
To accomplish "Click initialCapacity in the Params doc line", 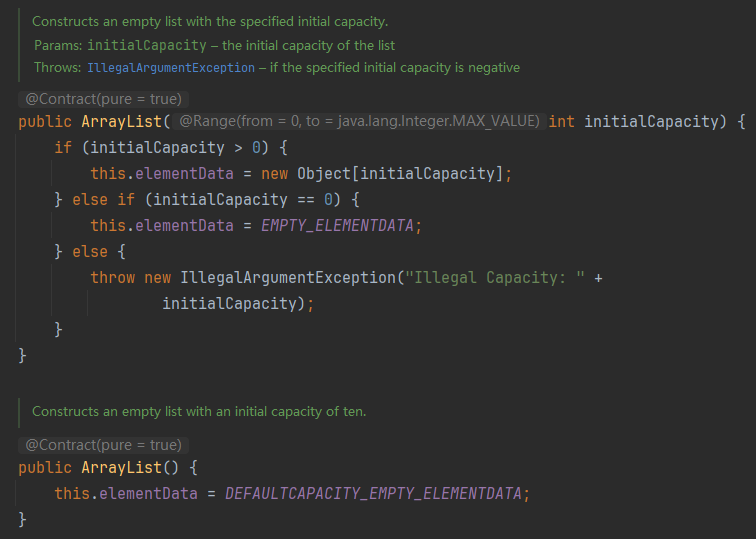I will (x=147, y=45).
